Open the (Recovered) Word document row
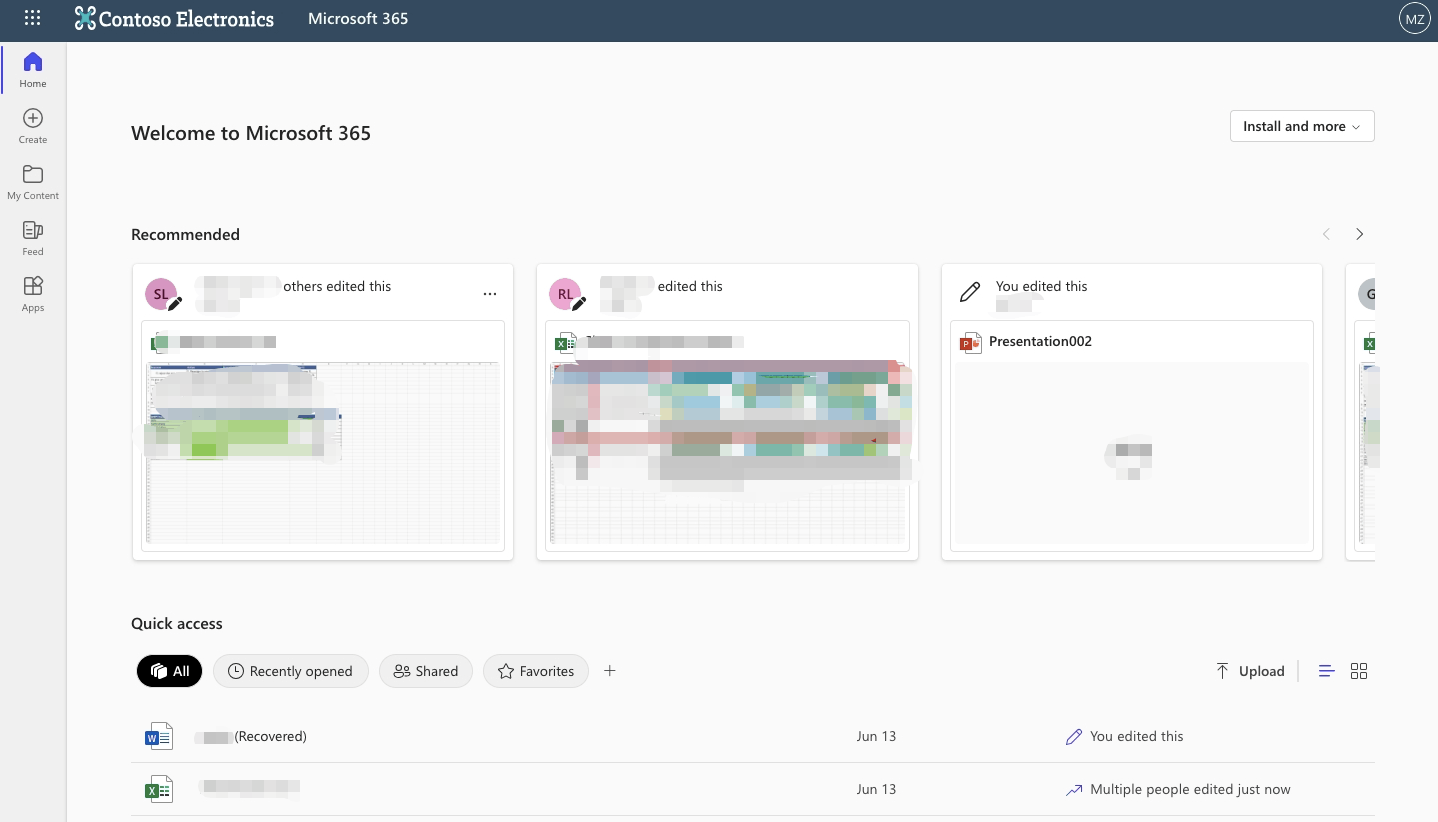Viewport: 1438px width, 822px height. [x=753, y=737]
